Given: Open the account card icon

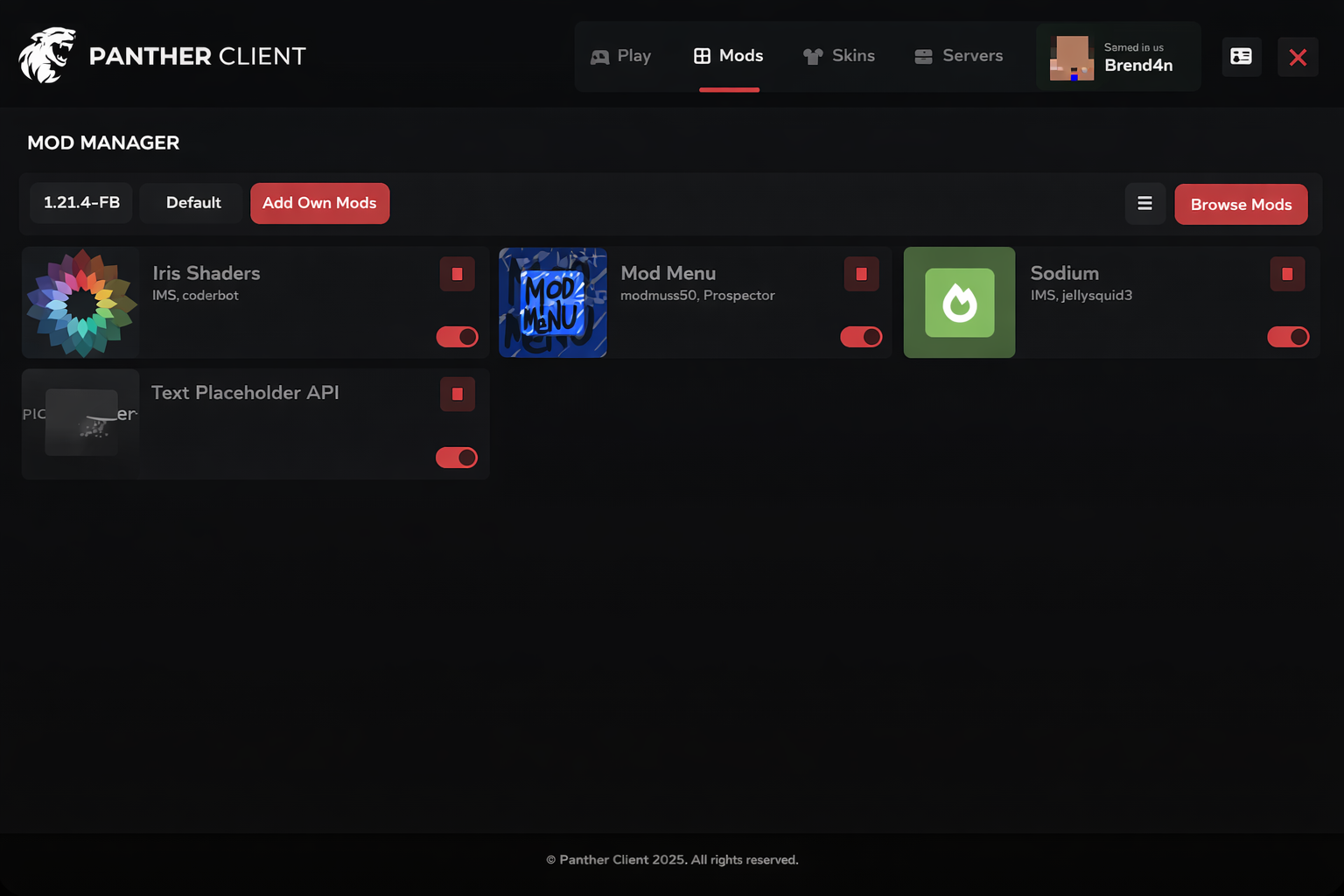Looking at the screenshot, I should coord(1241,57).
